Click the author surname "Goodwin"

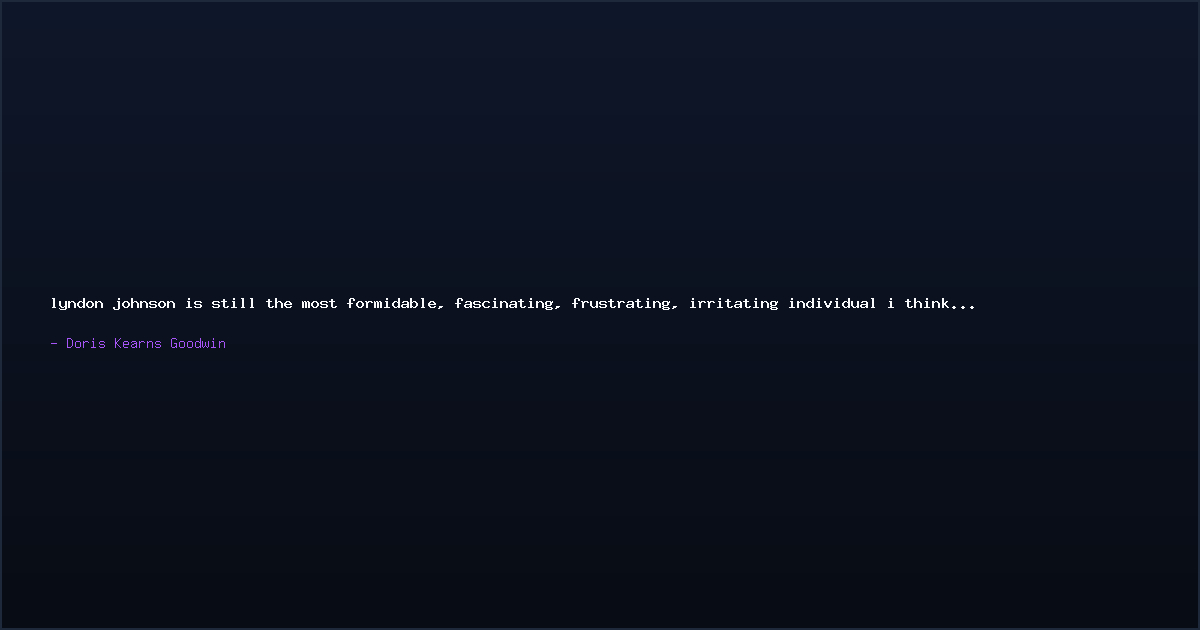[198, 343]
